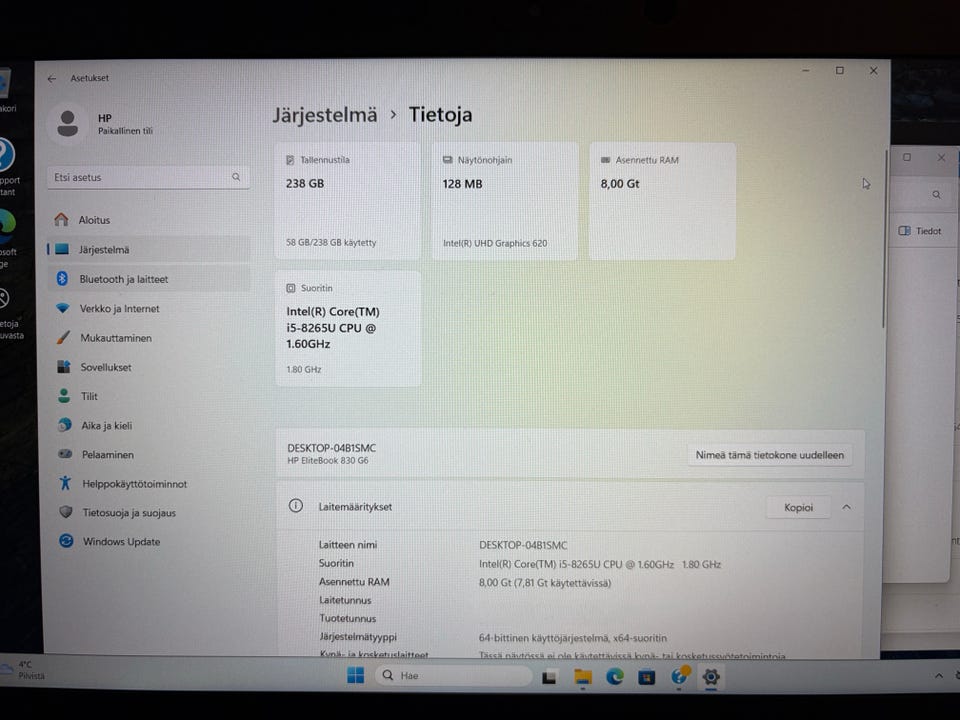Open Bluetooth ja laitteet settings
The height and width of the screenshot is (720, 960).
(x=148, y=279)
